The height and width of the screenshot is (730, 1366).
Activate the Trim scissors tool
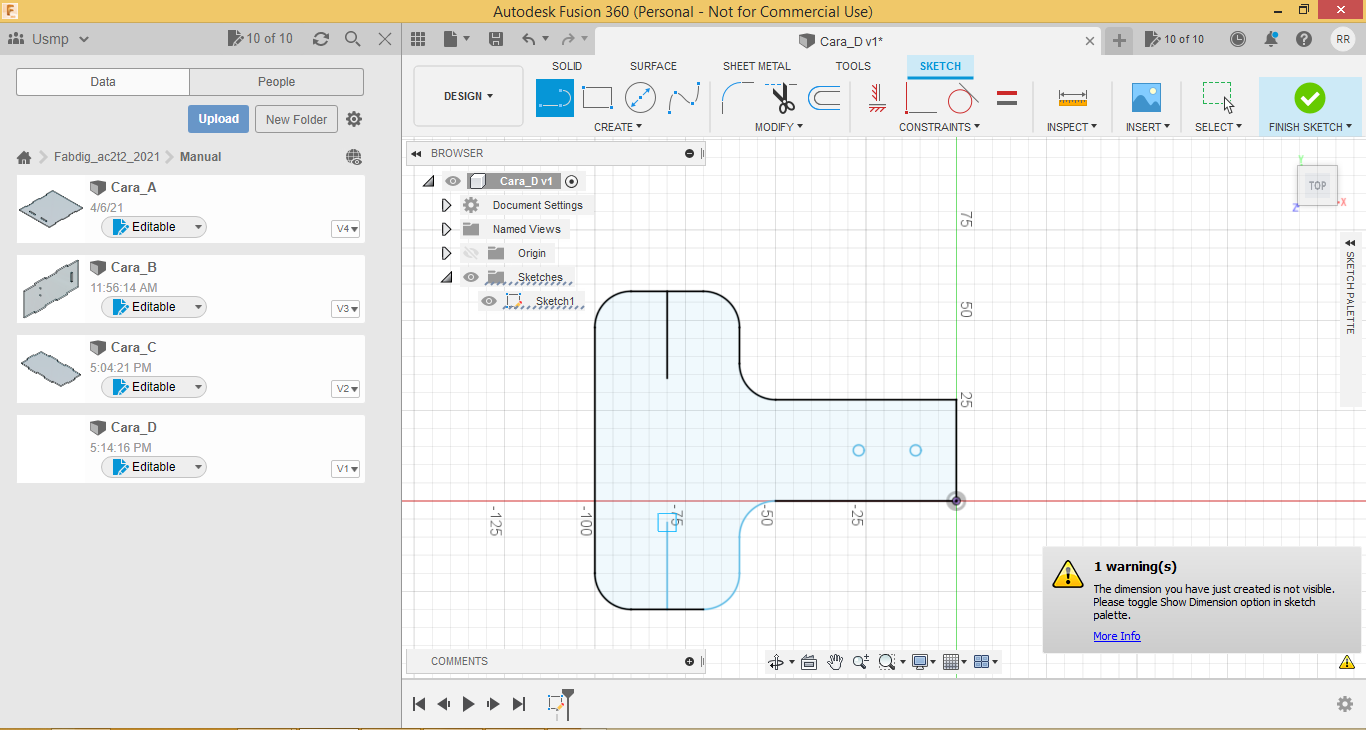click(x=781, y=98)
